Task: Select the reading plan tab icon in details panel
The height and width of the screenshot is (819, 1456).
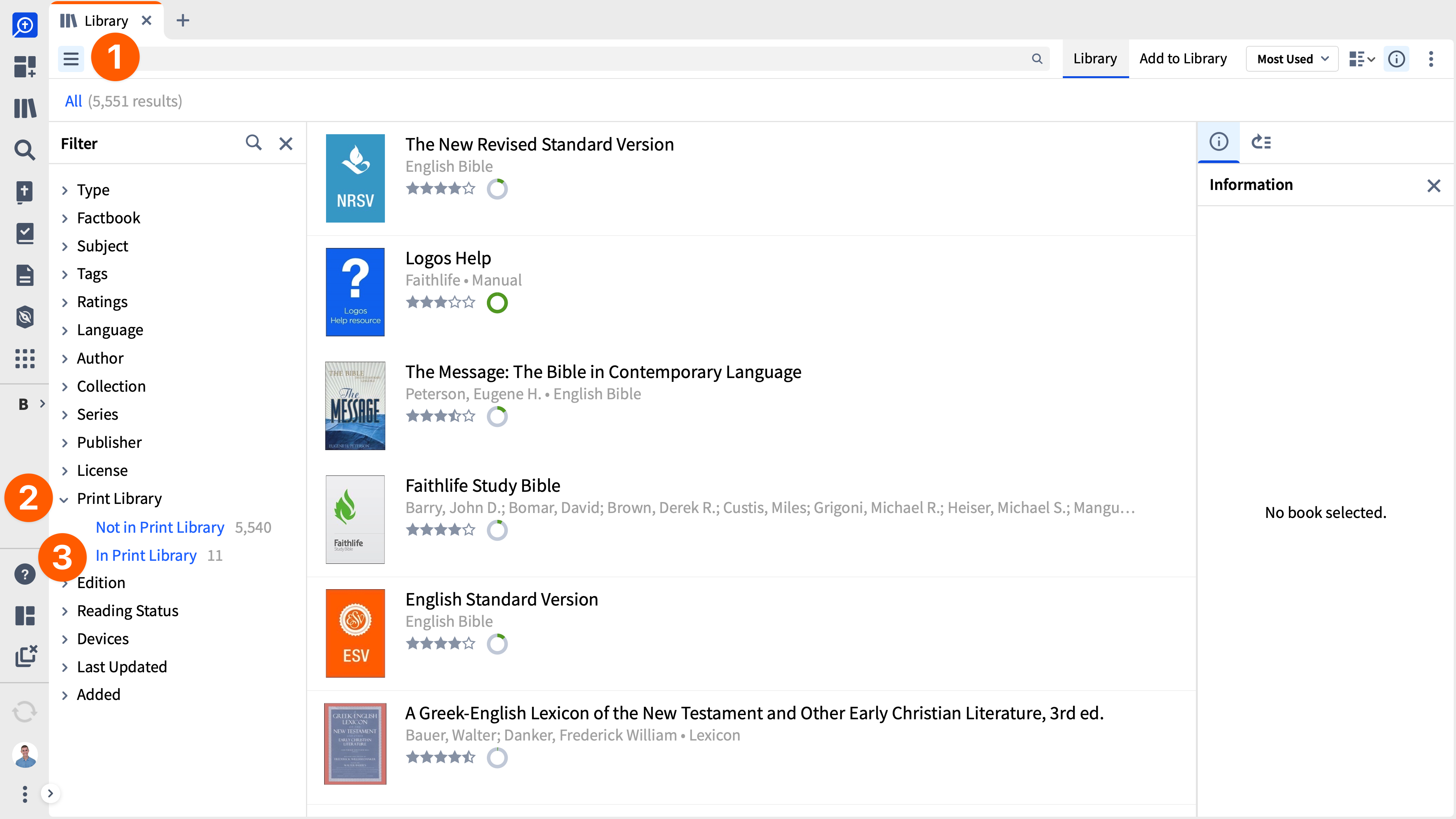Action: tap(1261, 141)
